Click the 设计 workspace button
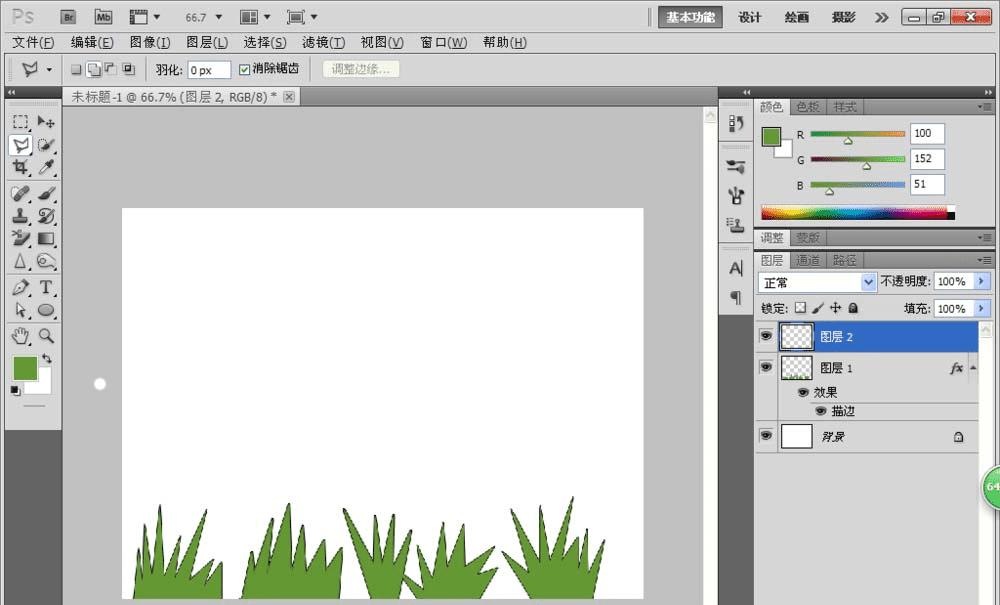 750,17
